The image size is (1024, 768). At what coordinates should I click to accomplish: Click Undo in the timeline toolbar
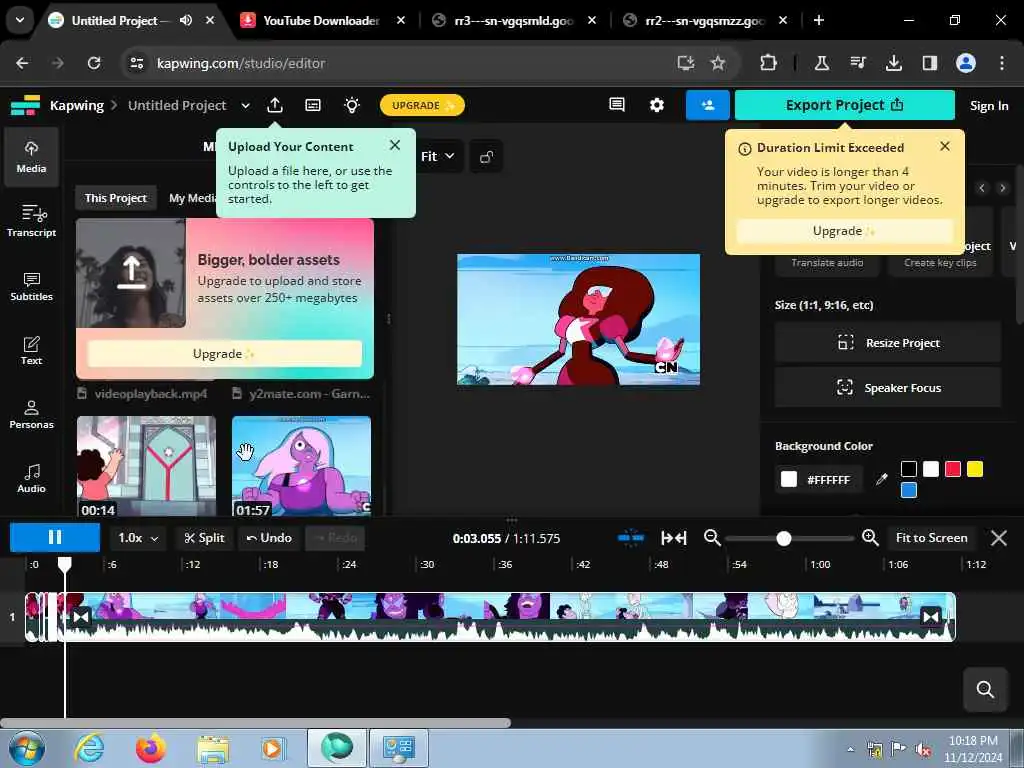point(269,538)
